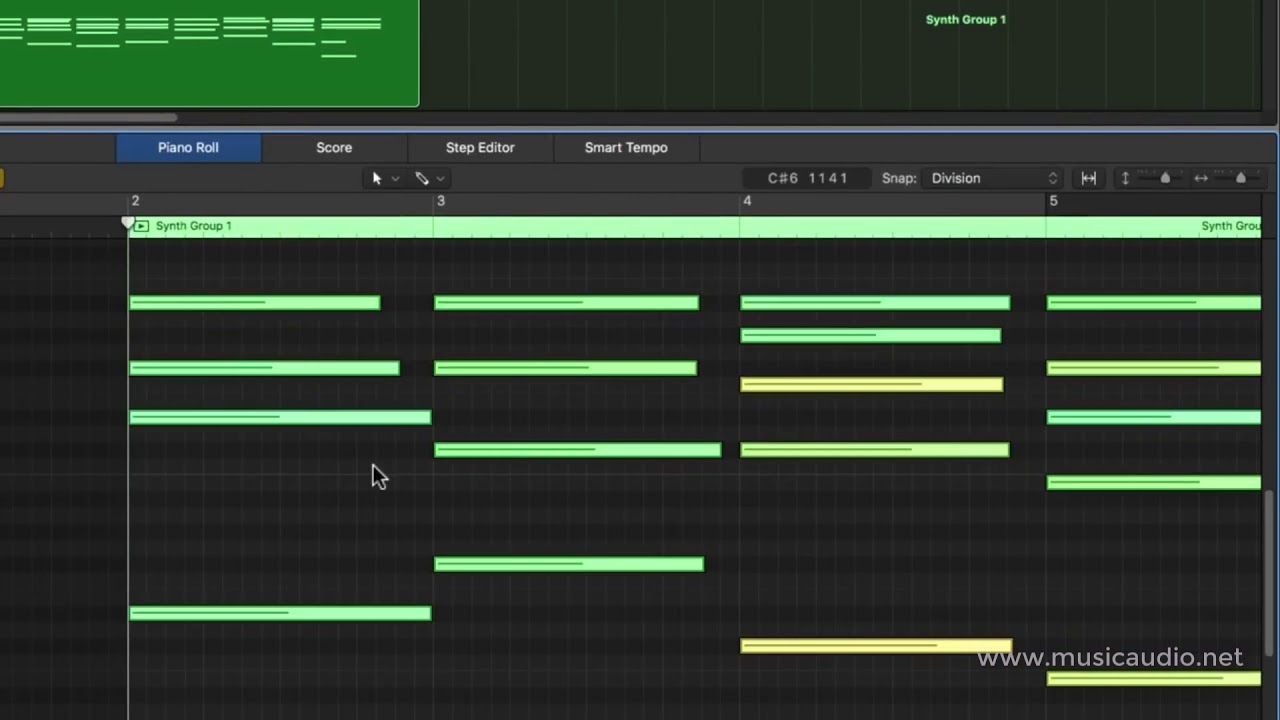Select the topmost note starting at bar 2
The height and width of the screenshot is (720, 1280).
point(255,303)
